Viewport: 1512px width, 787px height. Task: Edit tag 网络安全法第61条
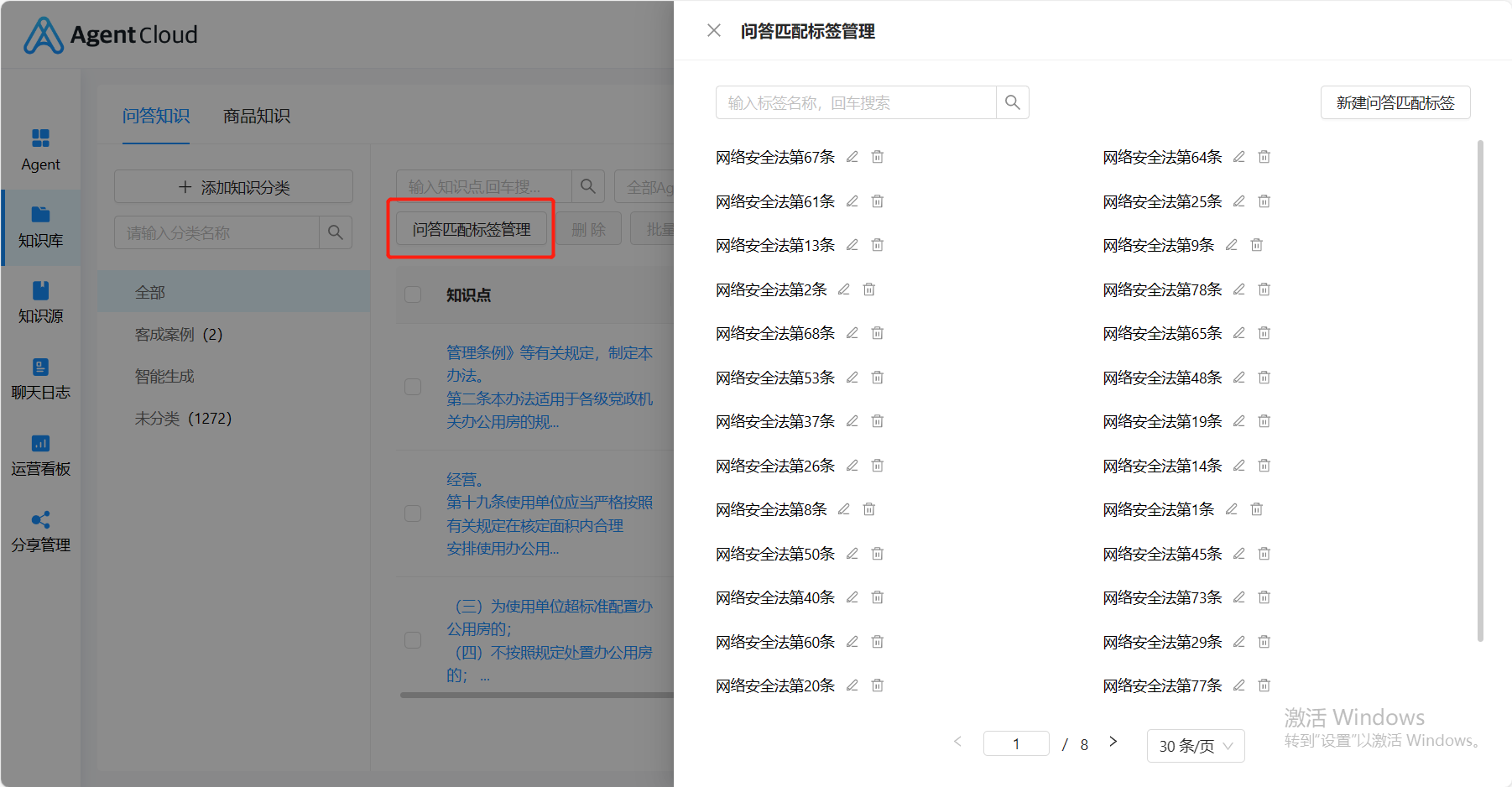click(x=852, y=201)
